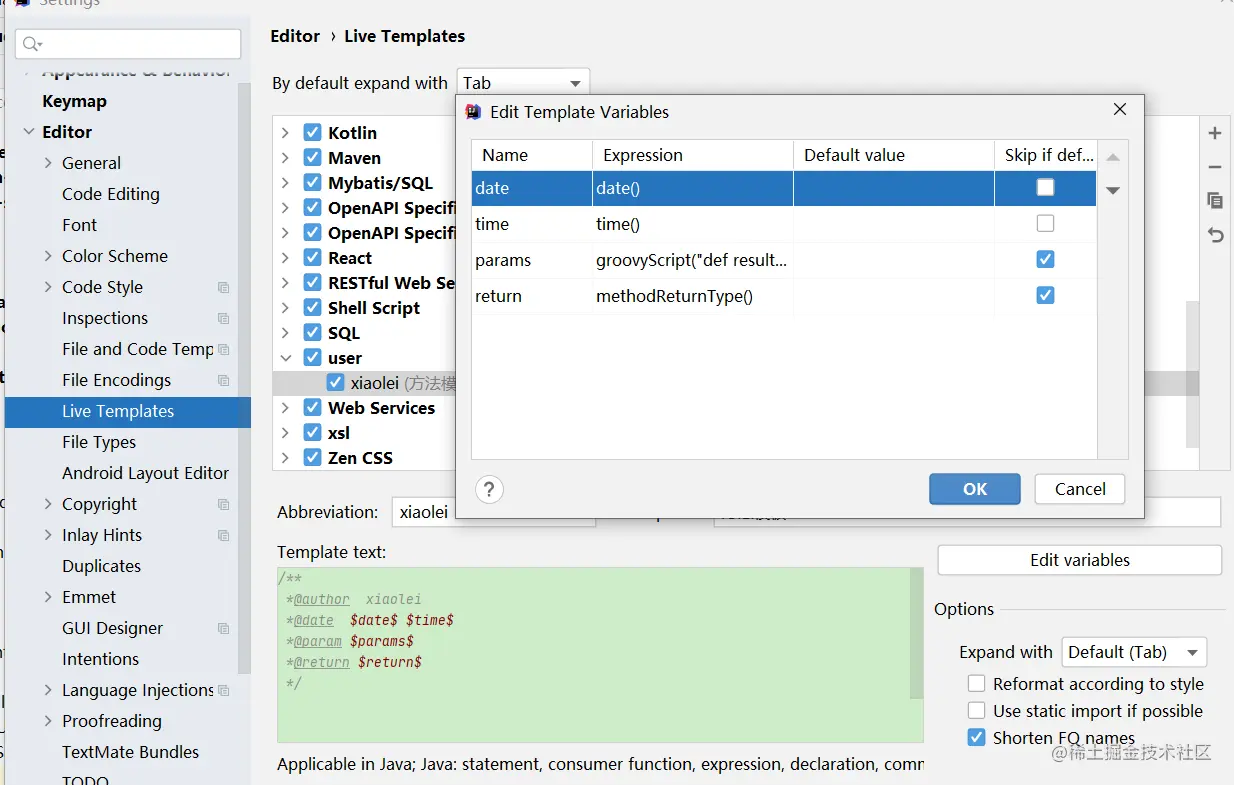1234x785 pixels.
Task: Add a new live template with plus icon
Action: click(x=1215, y=133)
